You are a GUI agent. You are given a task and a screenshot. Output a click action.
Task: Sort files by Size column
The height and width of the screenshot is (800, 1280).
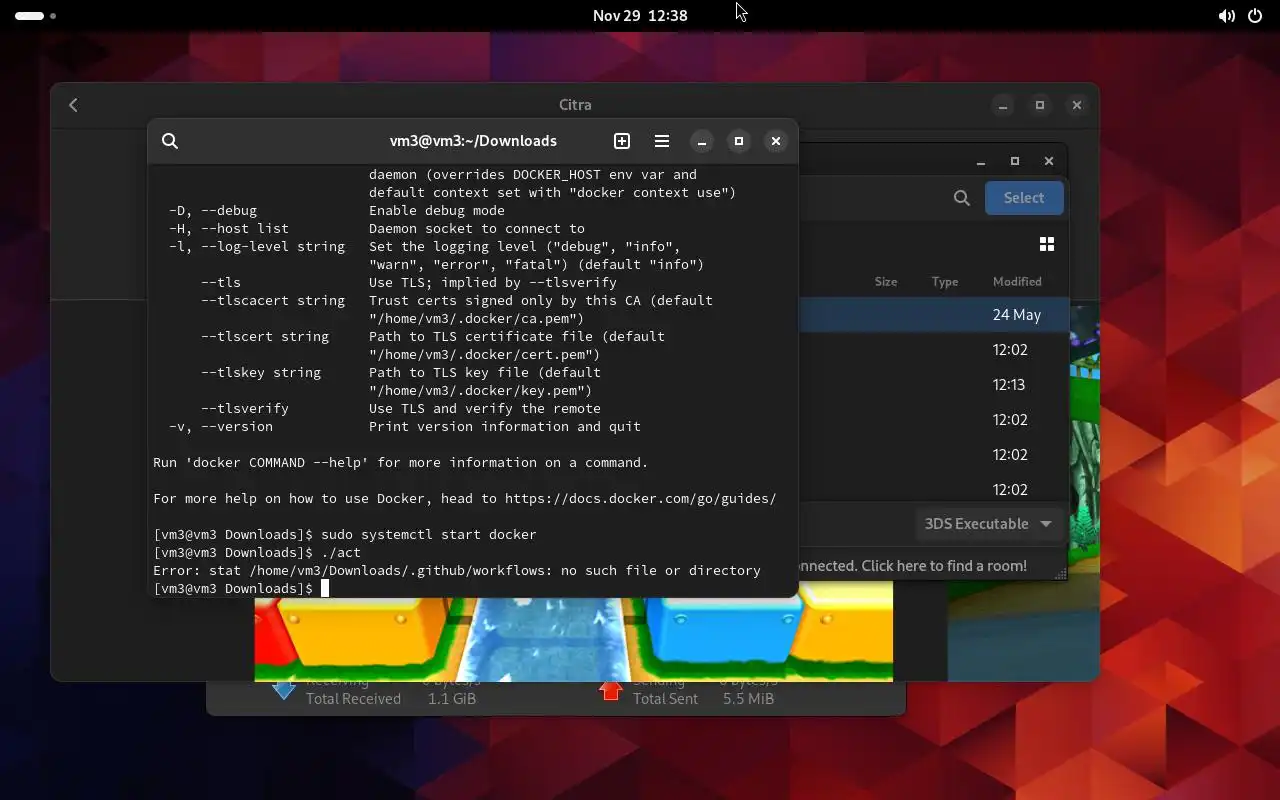click(886, 282)
